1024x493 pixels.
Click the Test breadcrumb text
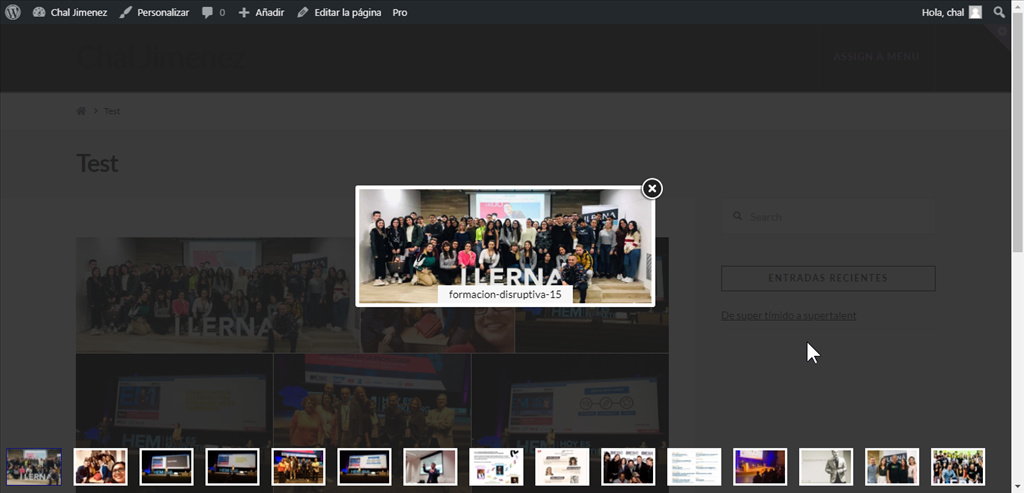(112, 111)
